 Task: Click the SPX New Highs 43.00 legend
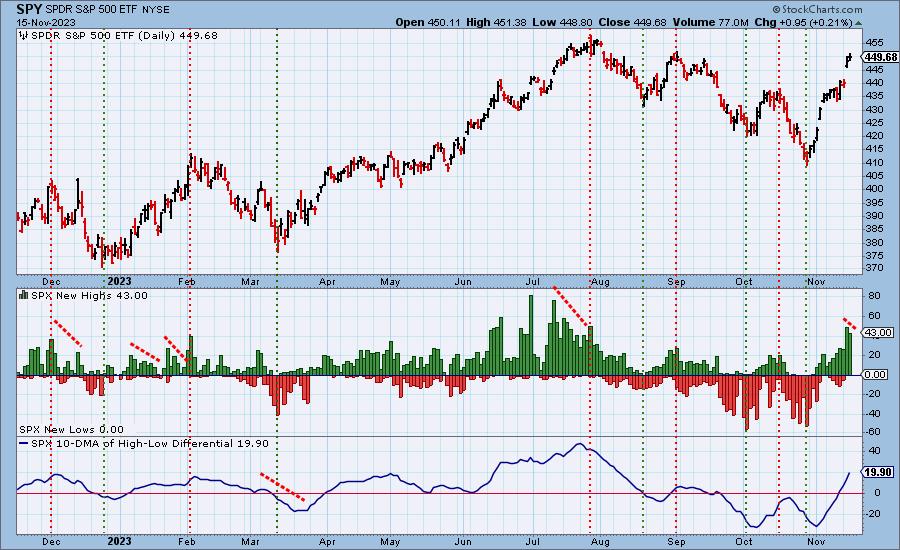coord(89,295)
